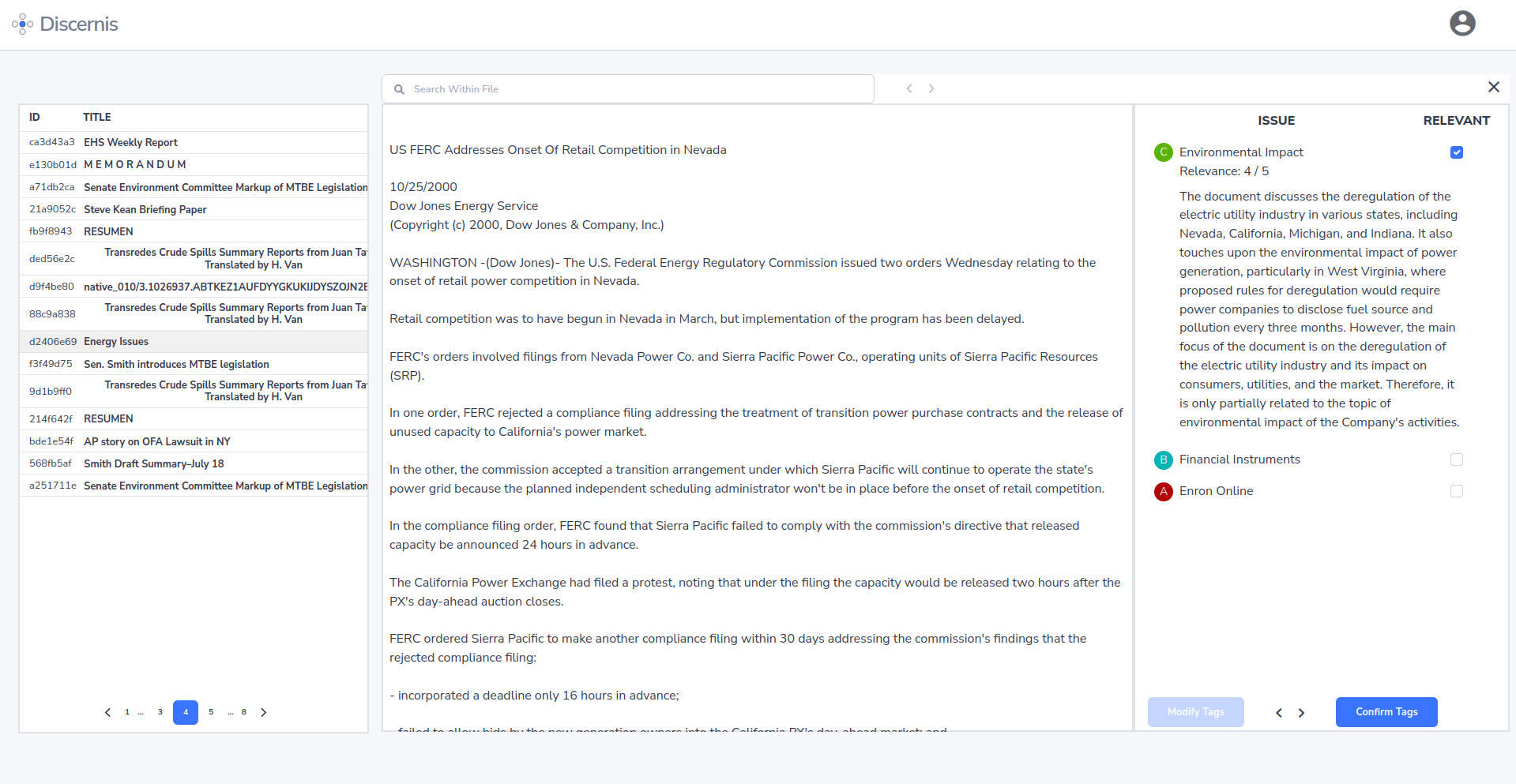Select the Energy Issues document row
The image size is (1516, 784).
[x=194, y=341]
